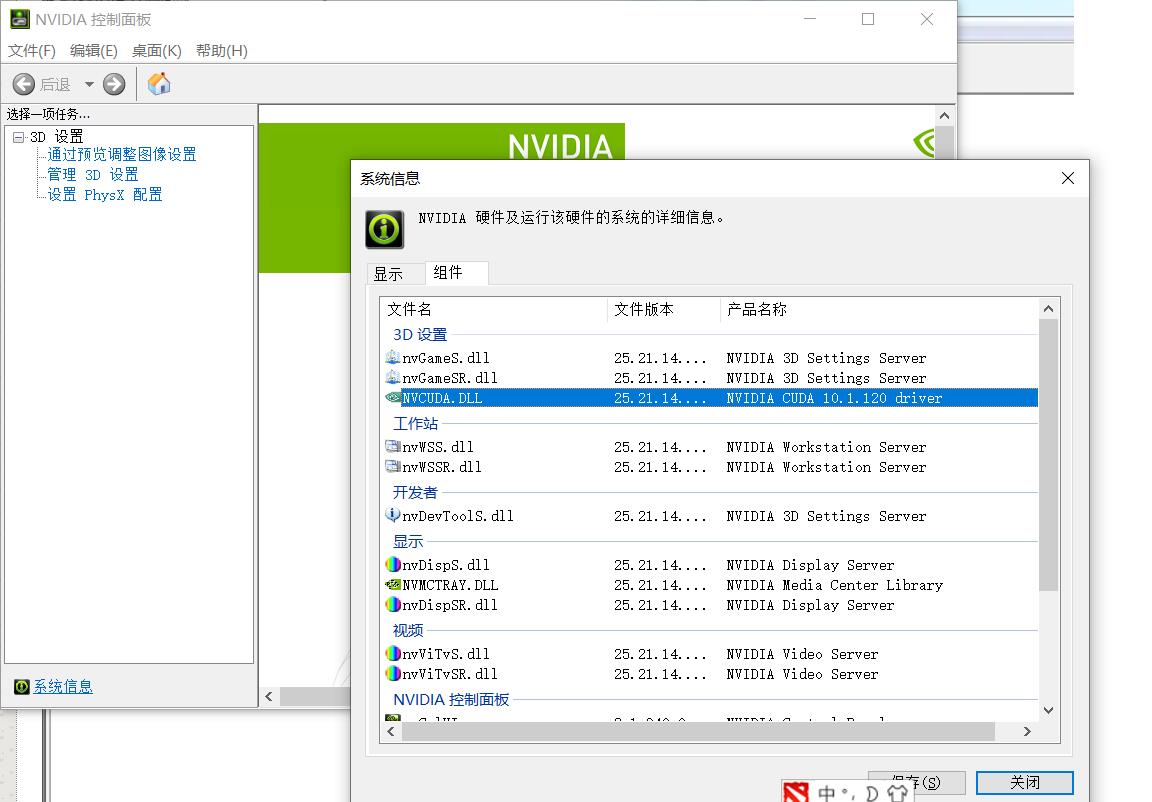The width and height of the screenshot is (1152, 802).
Task: Select the NVMCTRAY.DLL file name
Action: [x=450, y=585]
